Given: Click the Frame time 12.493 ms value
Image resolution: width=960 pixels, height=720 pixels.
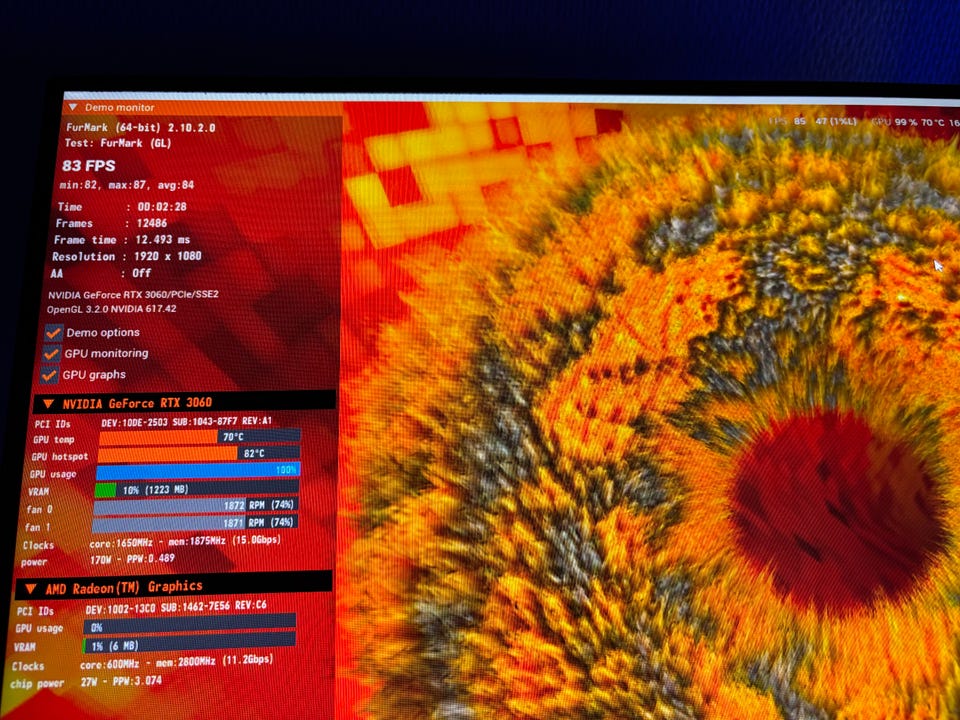Looking at the screenshot, I should point(162,240).
